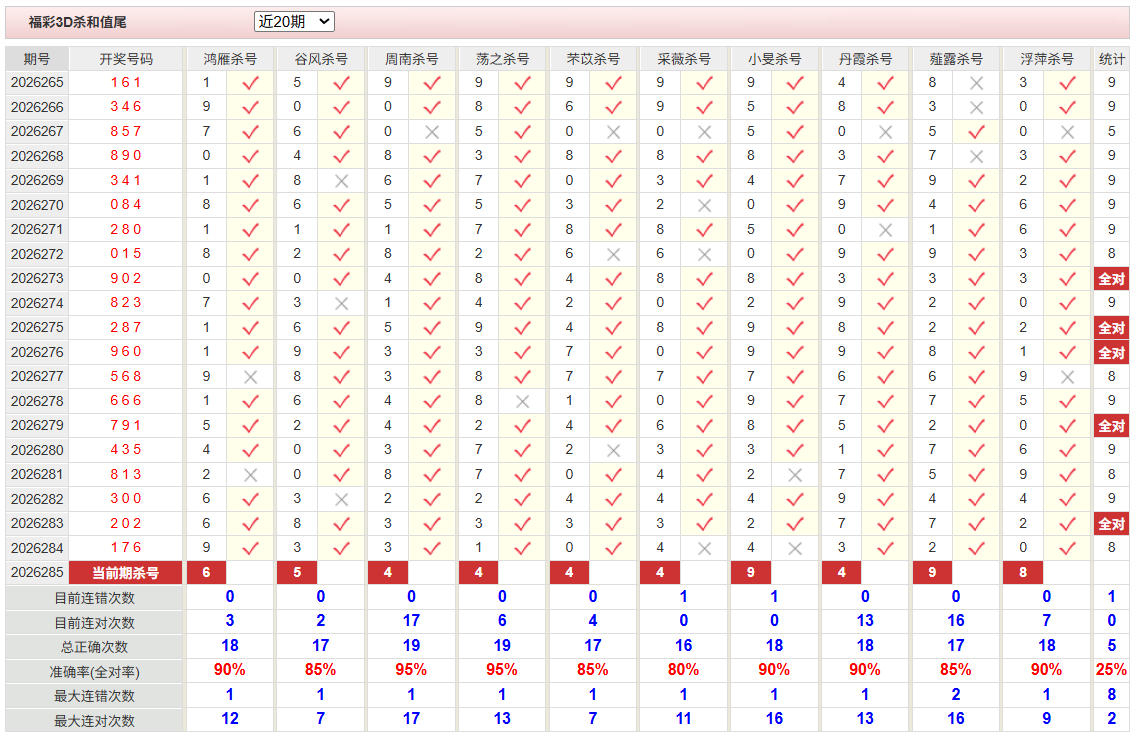Click the 统计 column header
Image resolution: width=1138 pixels, height=743 pixels.
[x=1111, y=59]
